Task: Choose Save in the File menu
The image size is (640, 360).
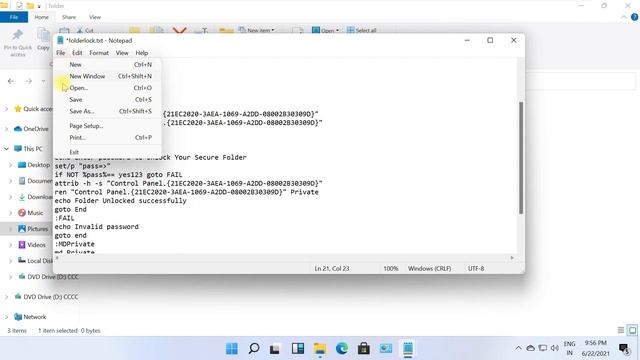Action: point(108,100)
